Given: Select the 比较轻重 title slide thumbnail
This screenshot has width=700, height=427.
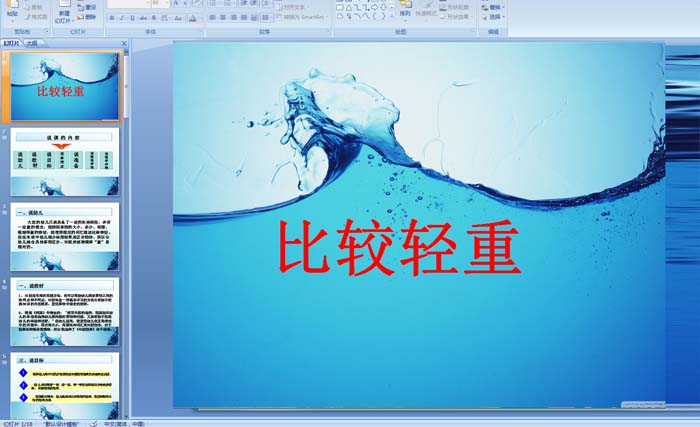Looking at the screenshot, I should point(65,86).
